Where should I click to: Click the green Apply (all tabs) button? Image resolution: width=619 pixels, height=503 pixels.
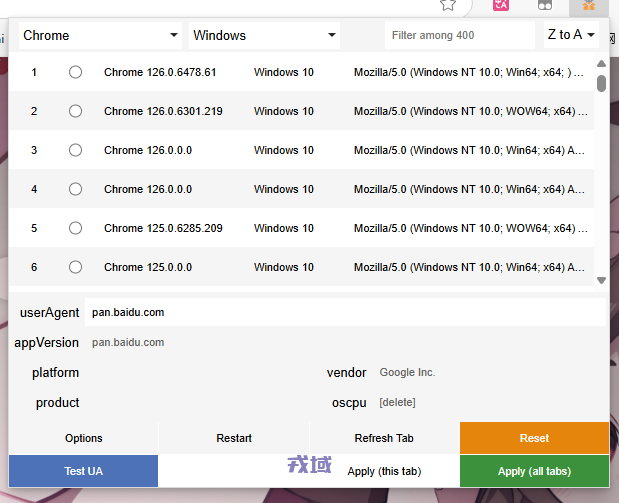[x=535, y=471]
